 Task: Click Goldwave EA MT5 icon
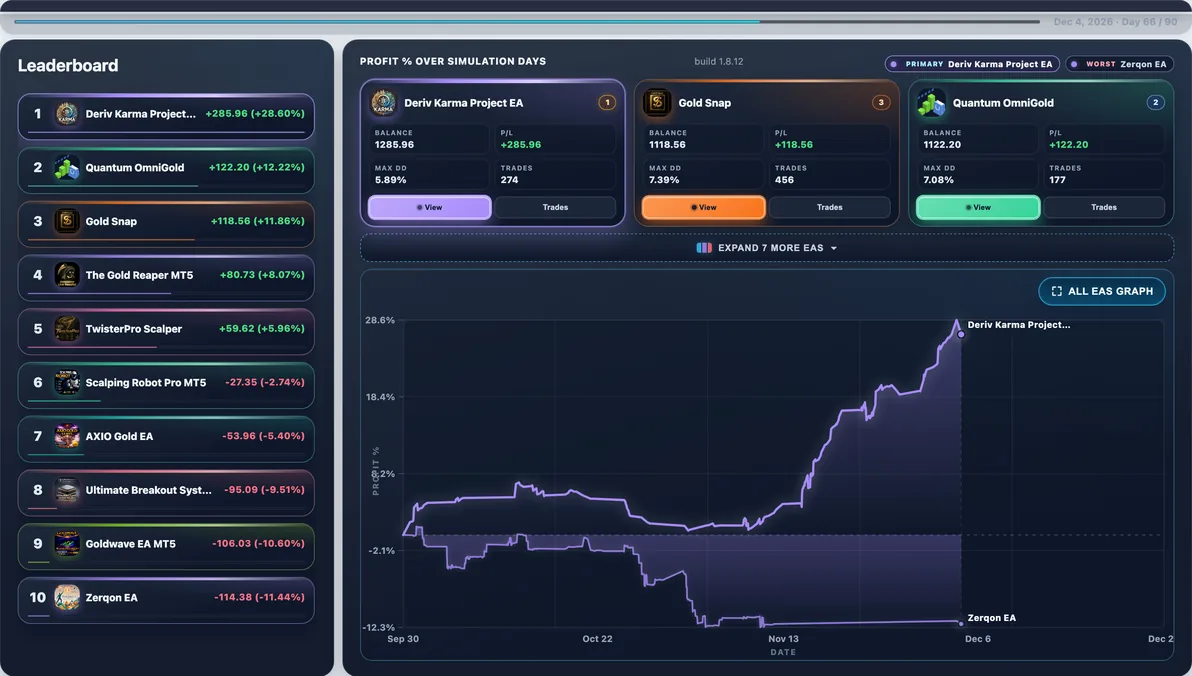(x=67, y=544)
